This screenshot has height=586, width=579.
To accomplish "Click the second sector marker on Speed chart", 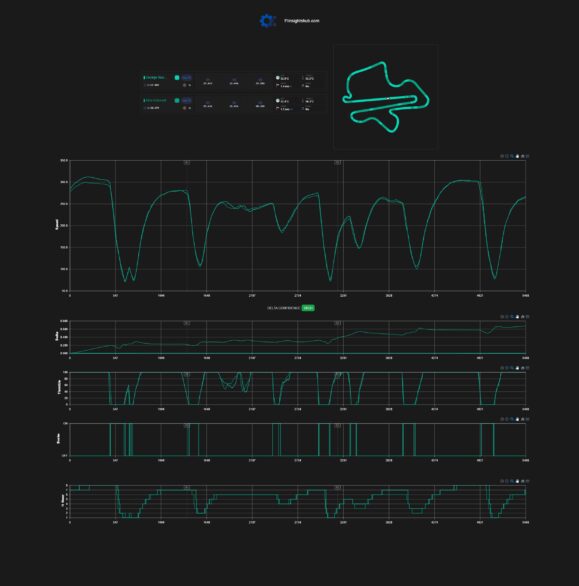I will click(x=337, y=163).
